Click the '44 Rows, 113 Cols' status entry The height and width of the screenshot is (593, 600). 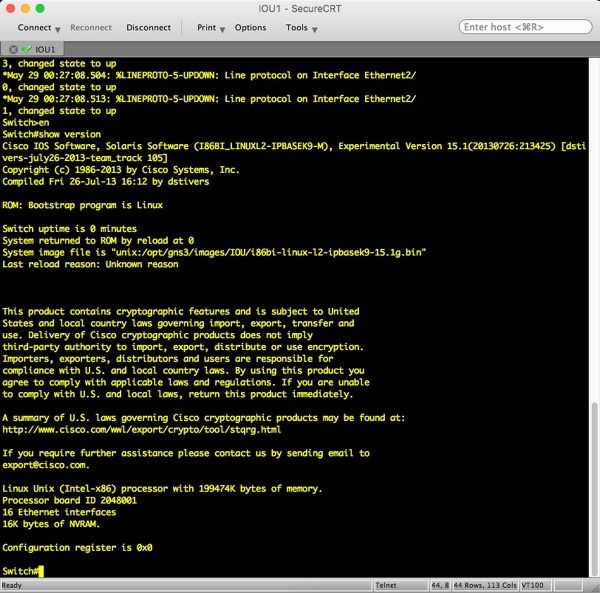click(485, 585)
